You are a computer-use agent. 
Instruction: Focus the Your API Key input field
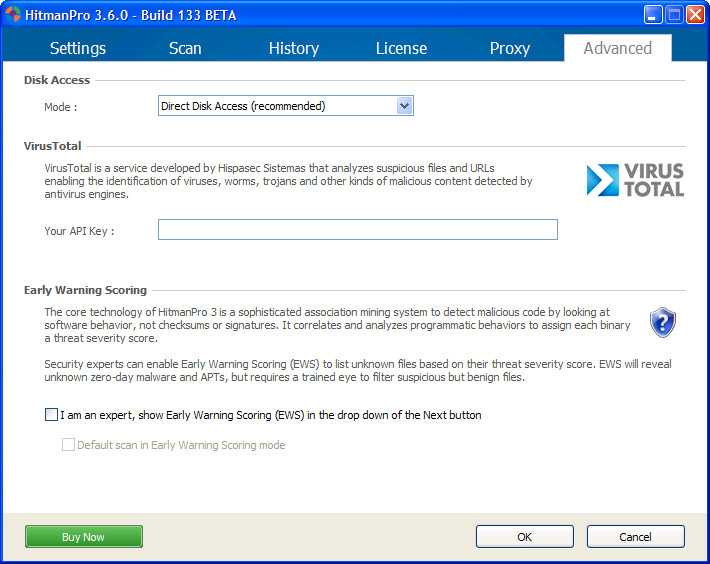(x=358, y=229)
